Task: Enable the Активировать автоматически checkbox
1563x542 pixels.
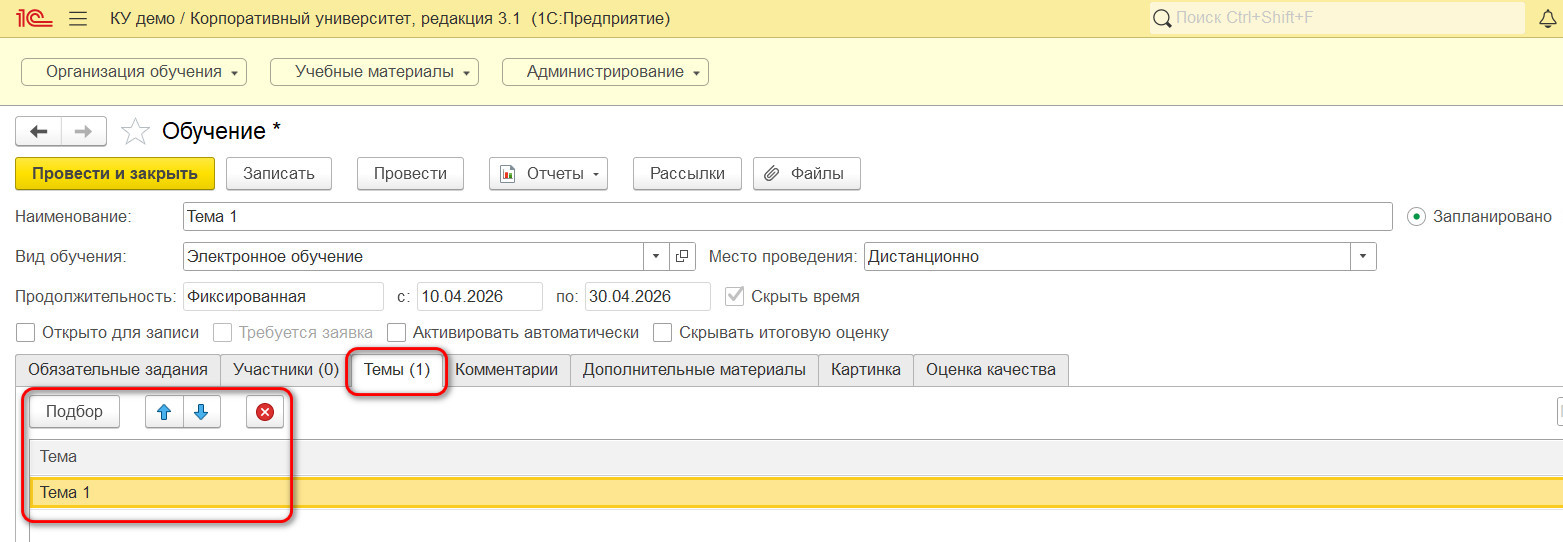Action: click(396, 332)
